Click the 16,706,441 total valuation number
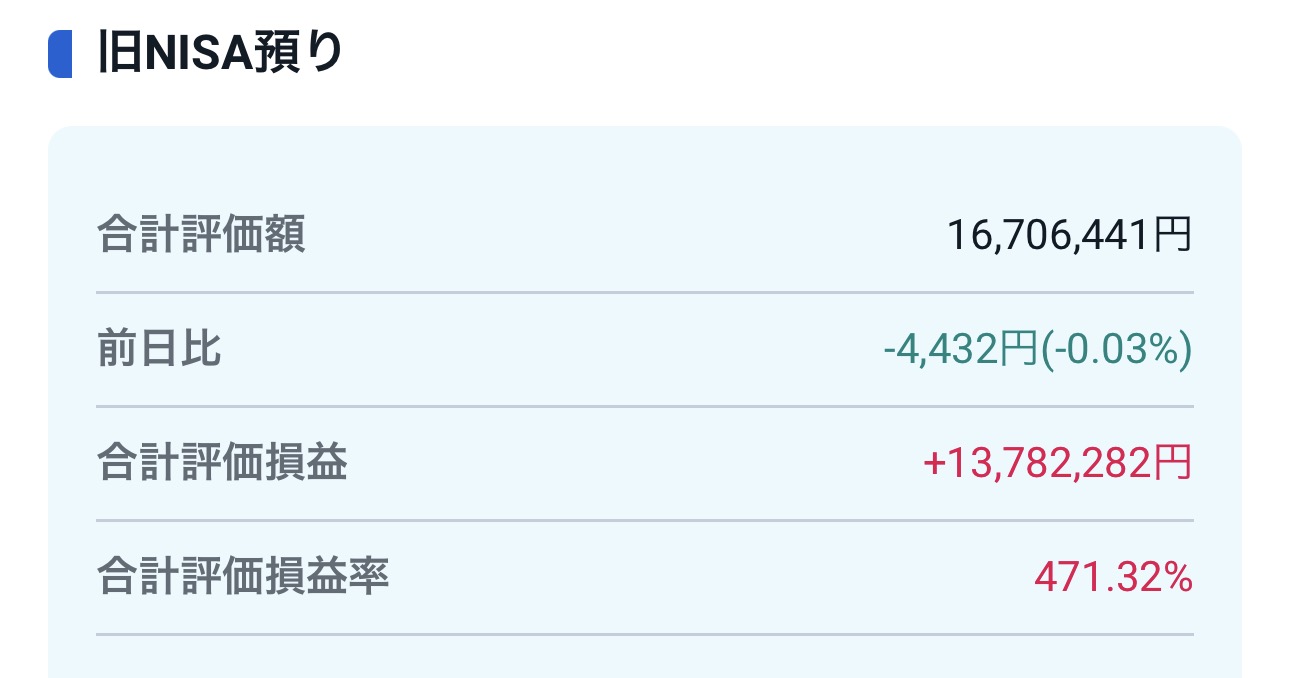 (1050, 236)
